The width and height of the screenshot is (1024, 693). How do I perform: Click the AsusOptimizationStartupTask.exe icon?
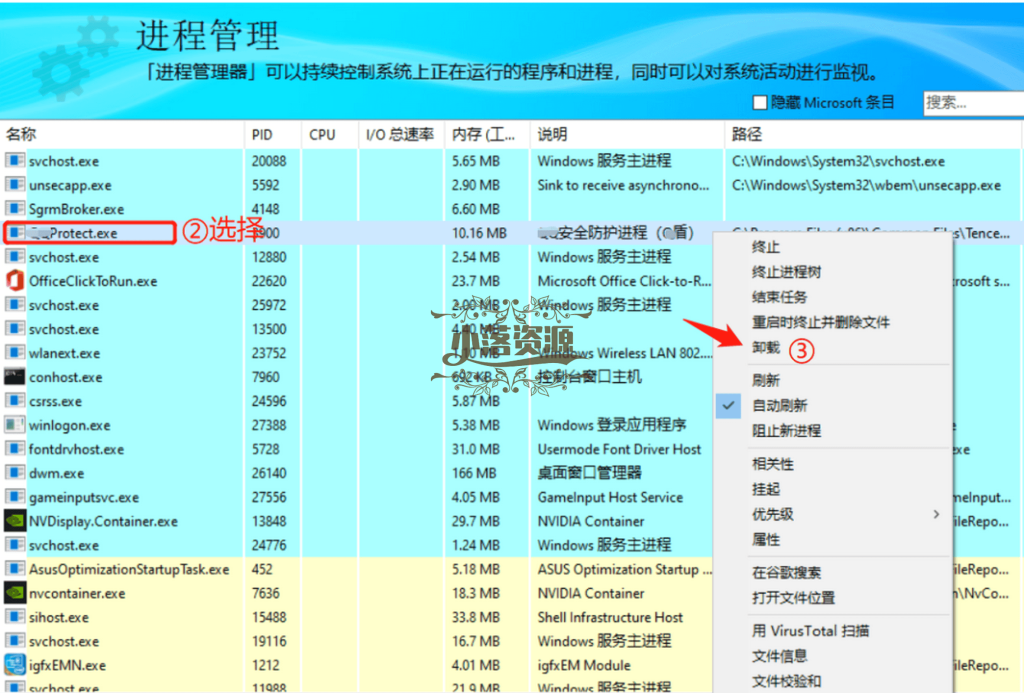(14, 569)
